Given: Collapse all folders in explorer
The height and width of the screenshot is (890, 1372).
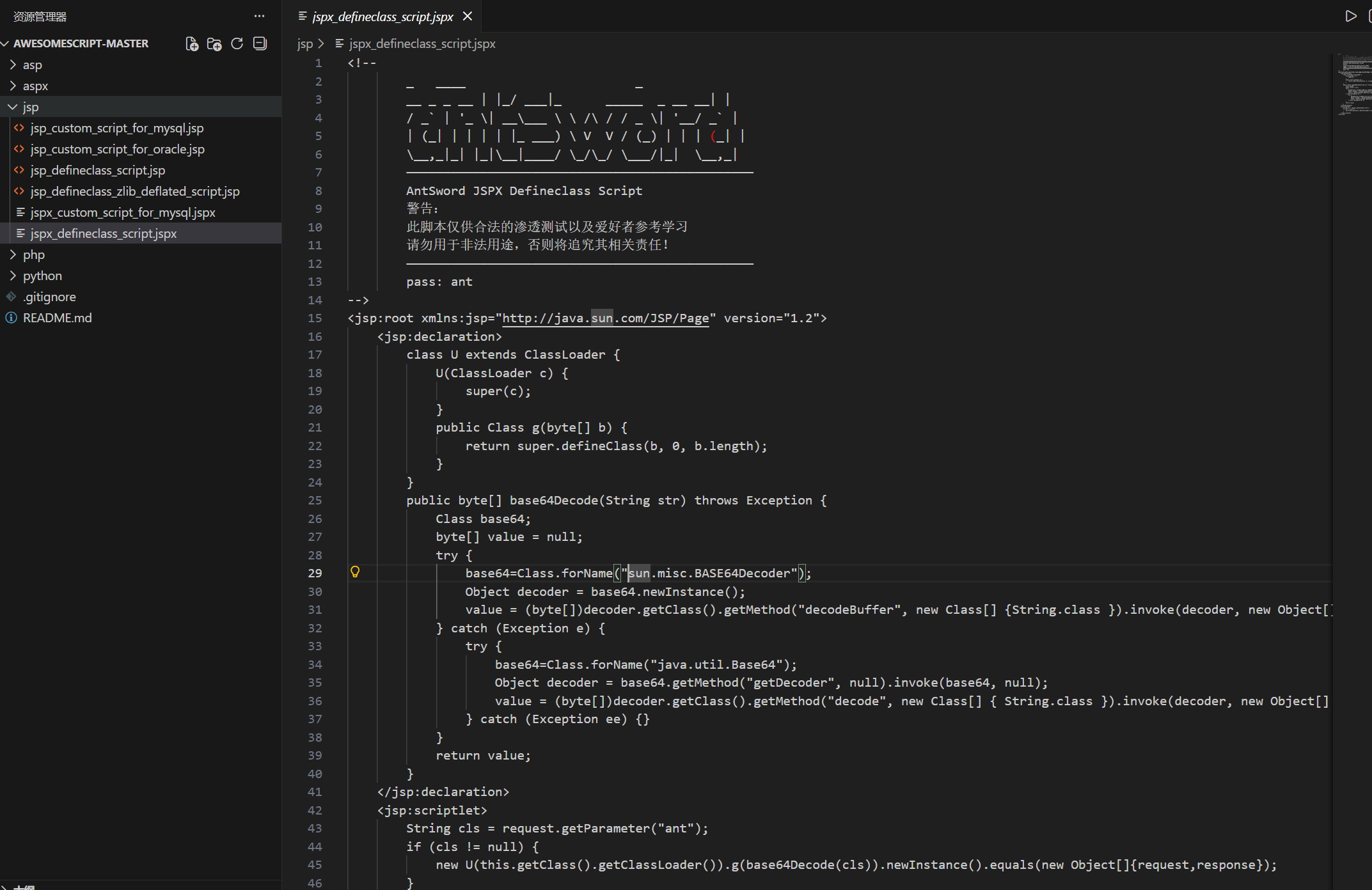Looking at the screenshot, I should pyautogui.click(x=260, y=43).
